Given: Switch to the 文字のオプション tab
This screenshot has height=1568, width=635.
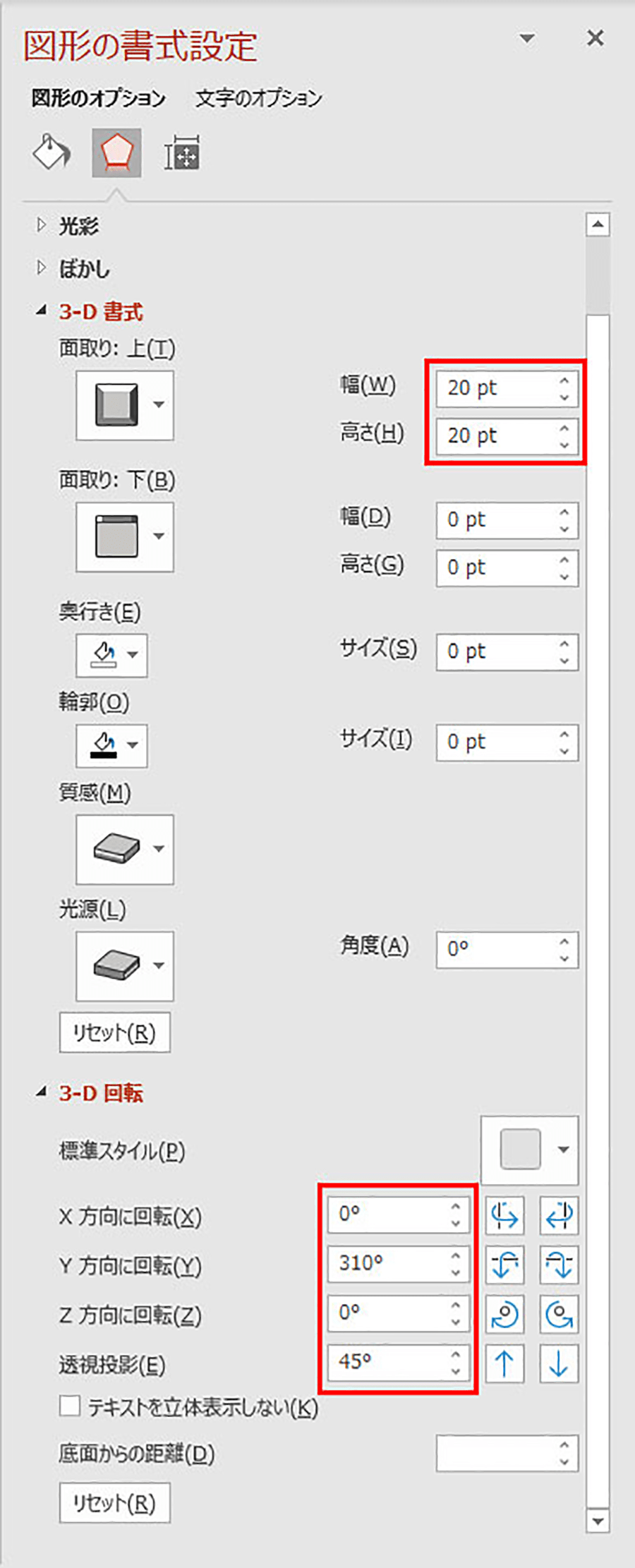Looking at the screenshot, I should [258, 98].
